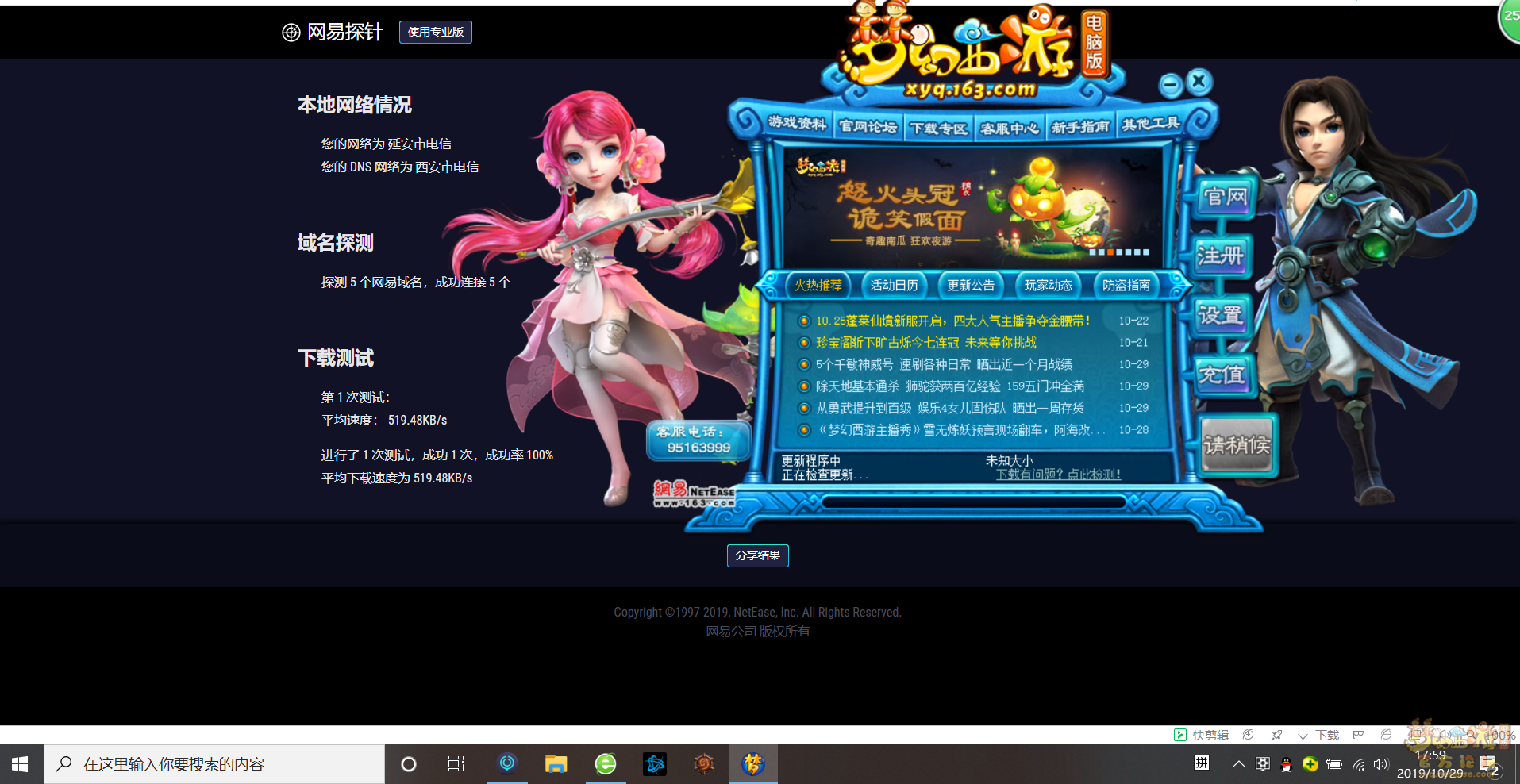Image resolution: width=1520 pixels, height=784 pixels.
Task: Minimize the game launcher with round minus icon
Action: coord(1171,84)
